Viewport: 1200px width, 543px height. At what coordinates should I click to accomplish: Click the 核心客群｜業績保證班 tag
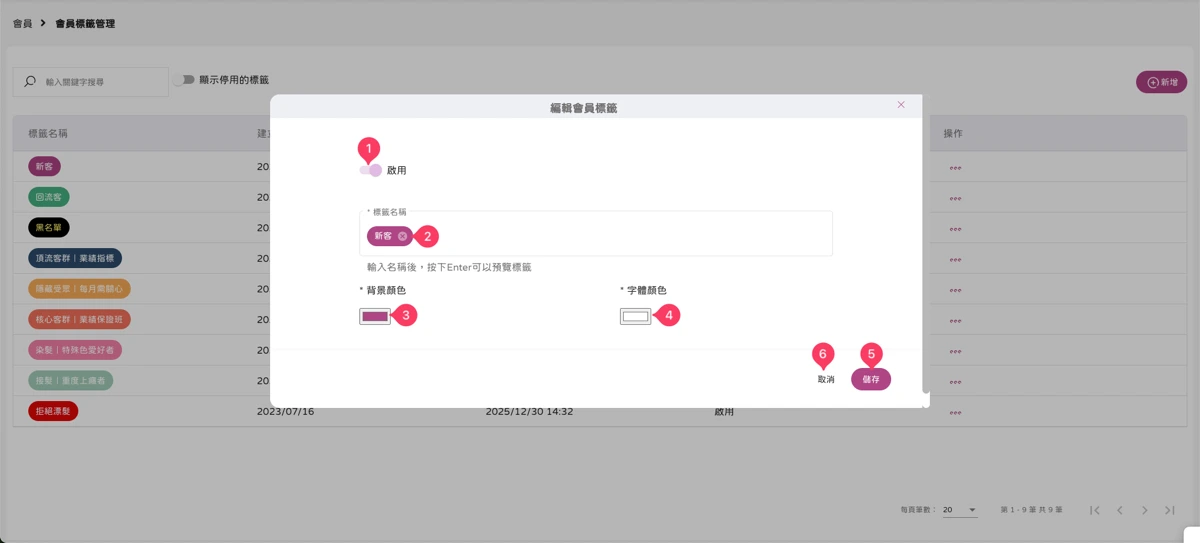[79, 320]
